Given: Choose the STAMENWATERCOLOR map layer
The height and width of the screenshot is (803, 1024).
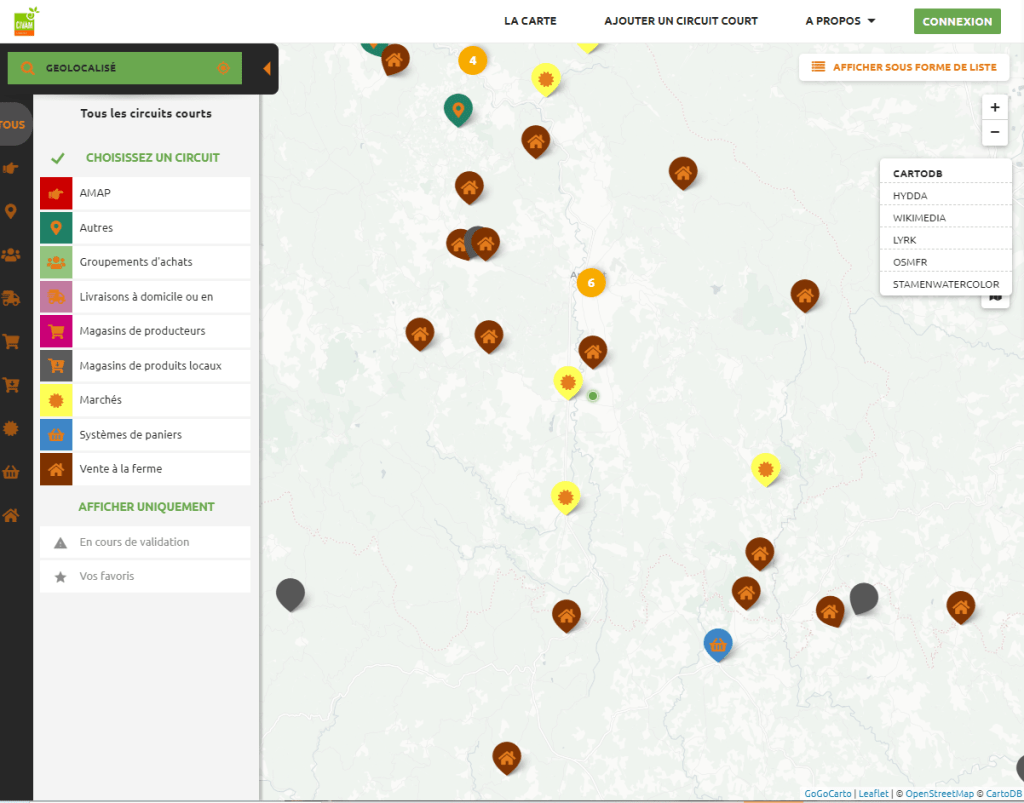Looking at the screenshot, I should (x=945, y=284).
